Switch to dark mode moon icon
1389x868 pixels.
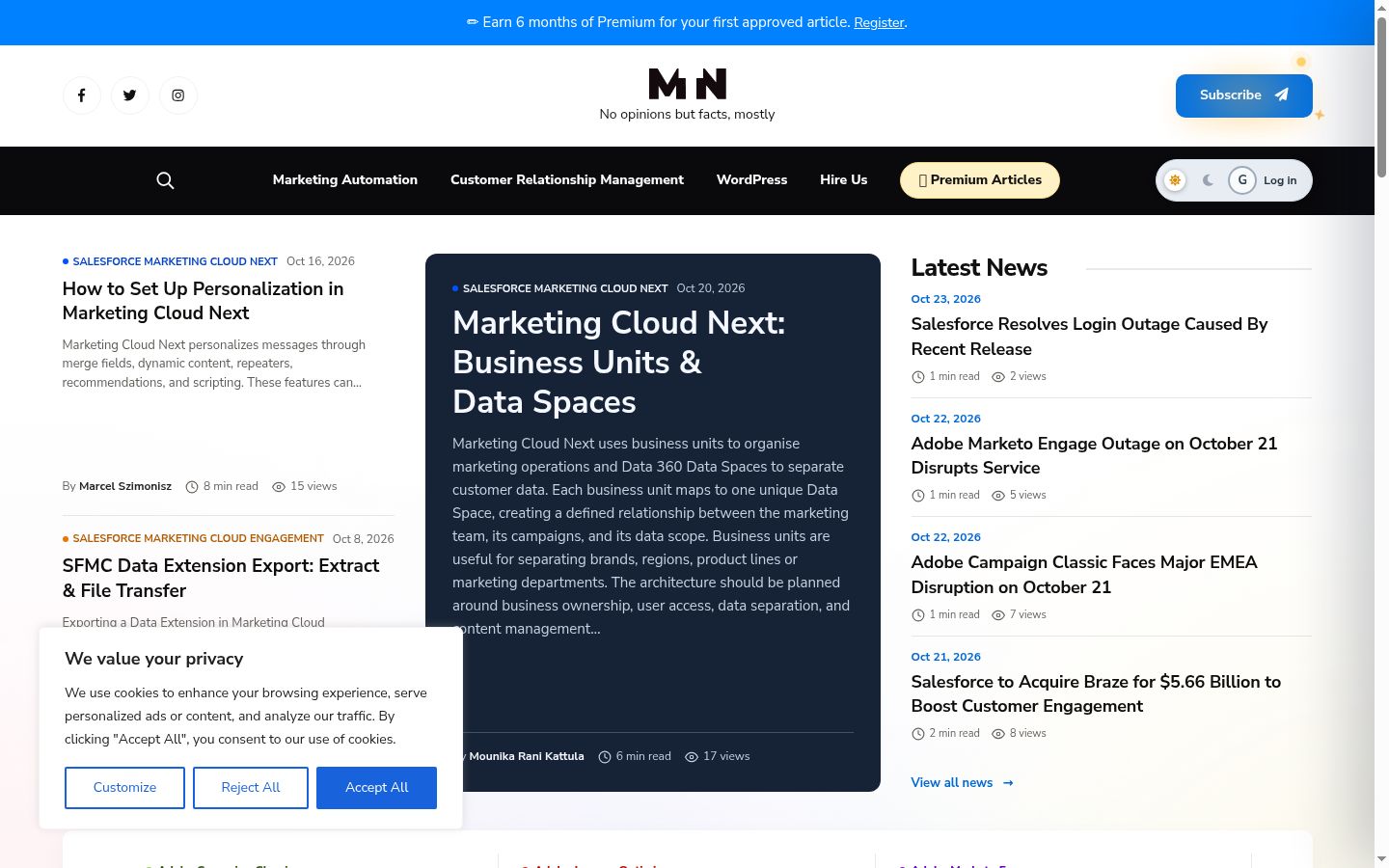pyautogui.click(x=1208, y=180)
